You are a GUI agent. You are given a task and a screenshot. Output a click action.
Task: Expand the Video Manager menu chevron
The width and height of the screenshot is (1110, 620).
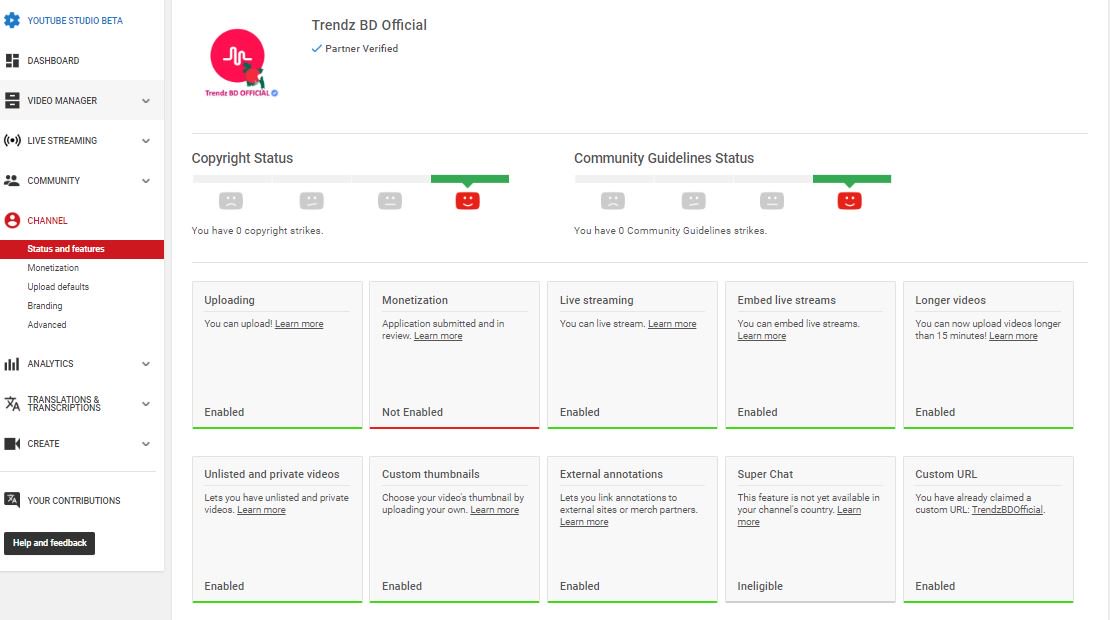[146, 101]
